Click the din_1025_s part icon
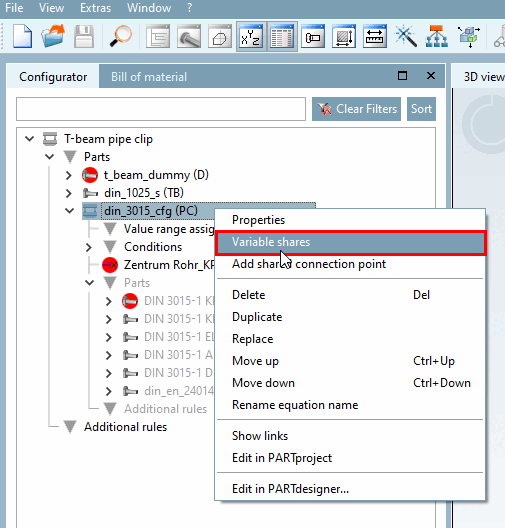Viewport: 505px width, 528px height. point(90,193)
